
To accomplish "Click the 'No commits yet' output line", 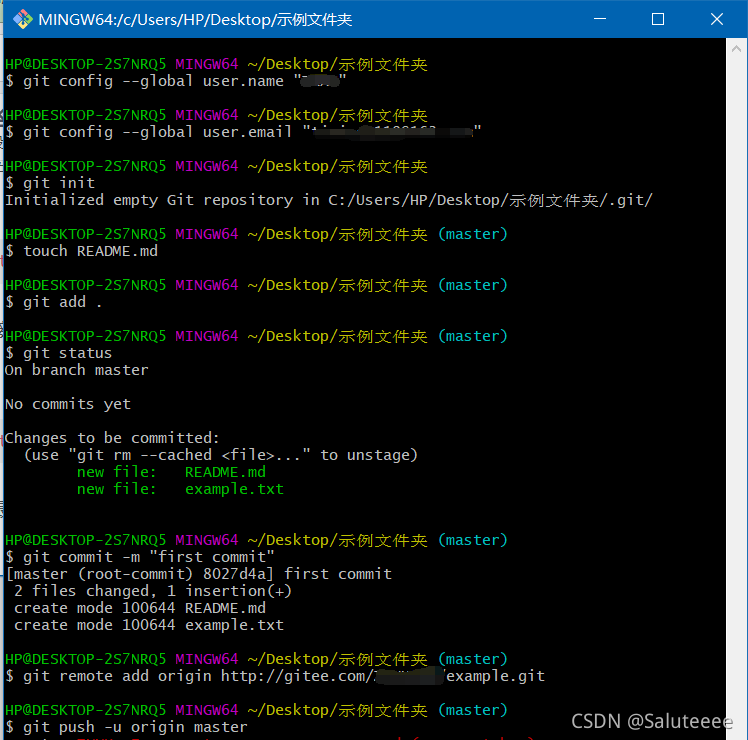I will (x=68, y=404).
